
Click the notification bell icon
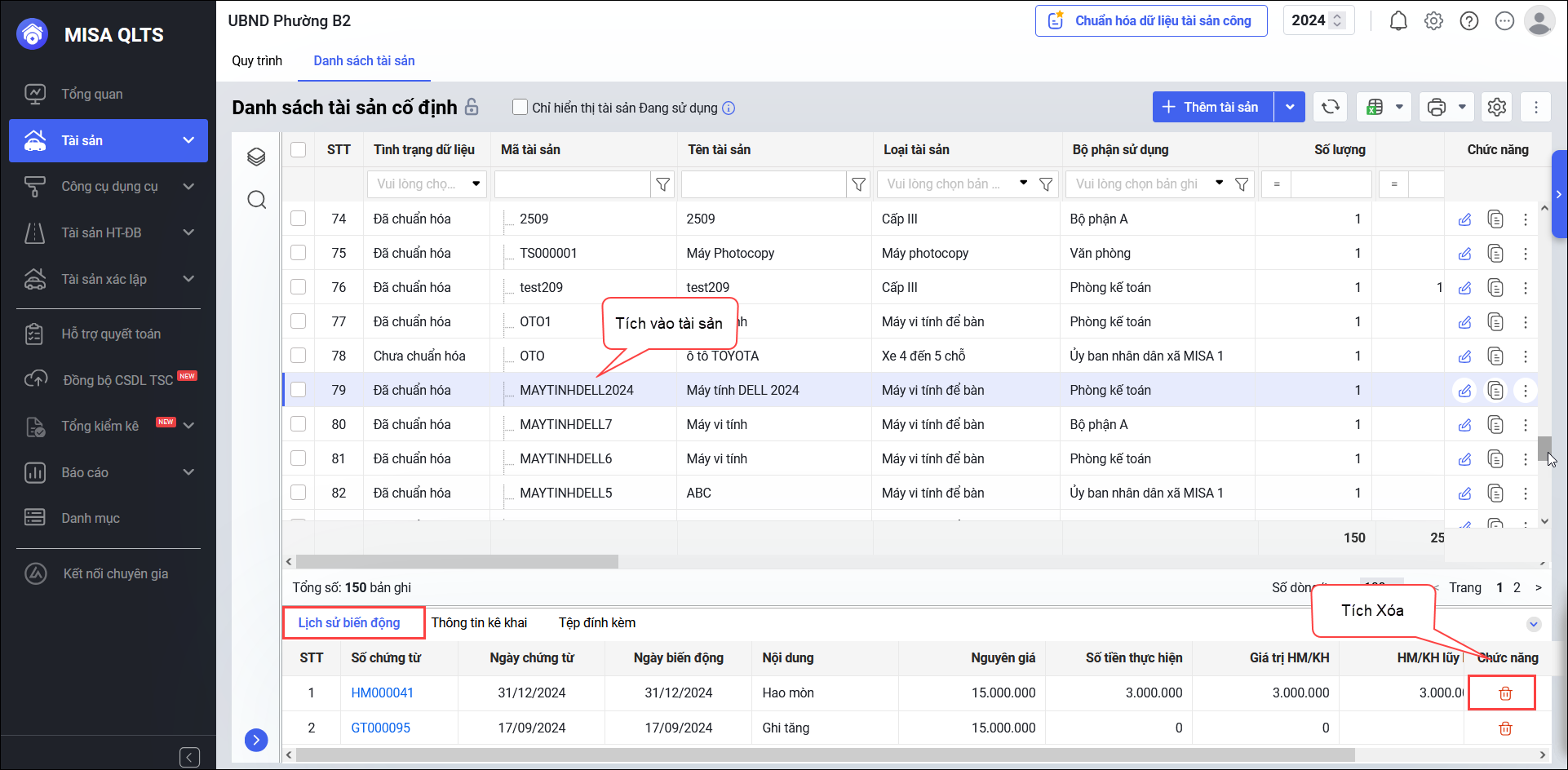(x=1398, y=21)
